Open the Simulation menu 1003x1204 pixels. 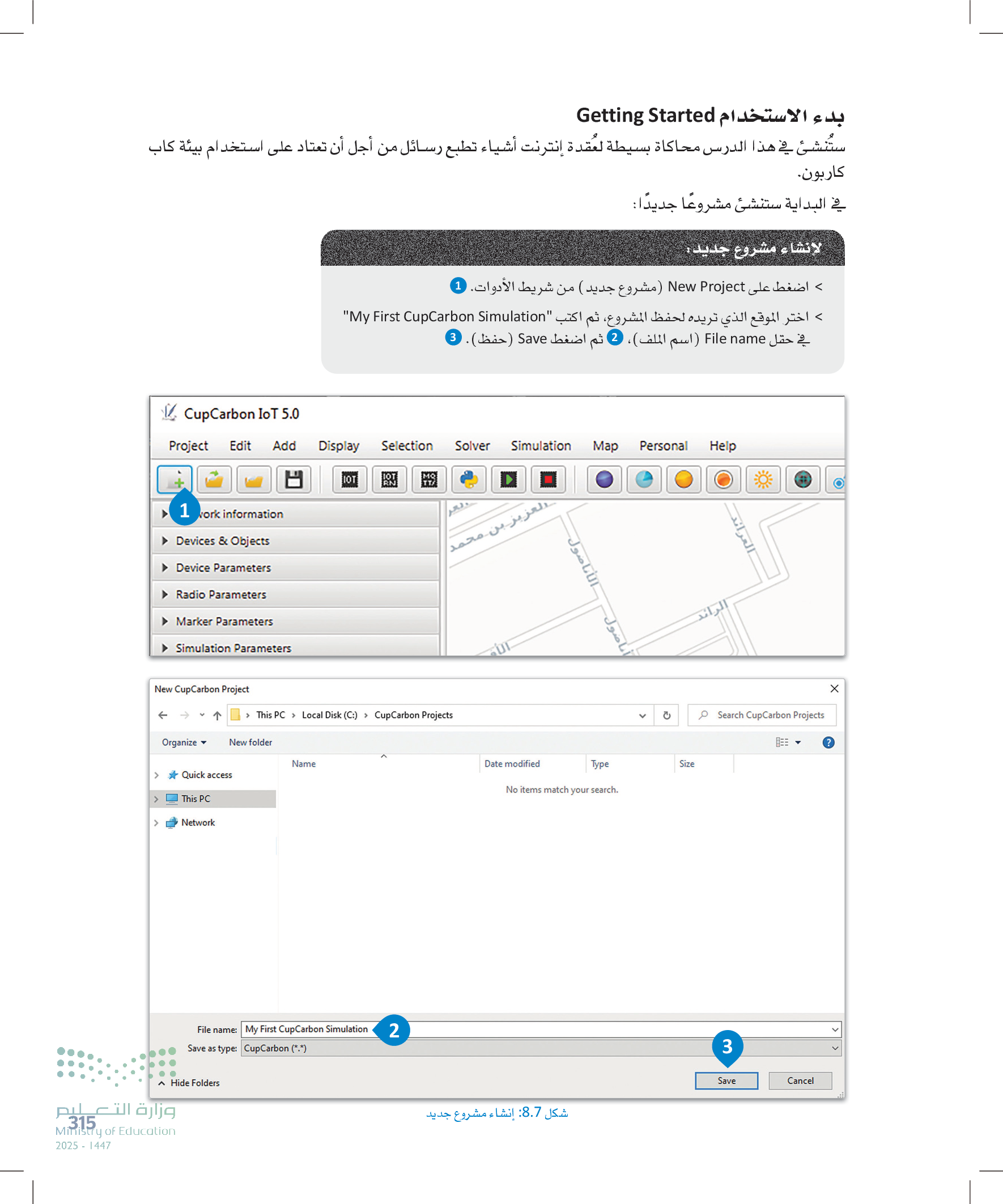540,445
